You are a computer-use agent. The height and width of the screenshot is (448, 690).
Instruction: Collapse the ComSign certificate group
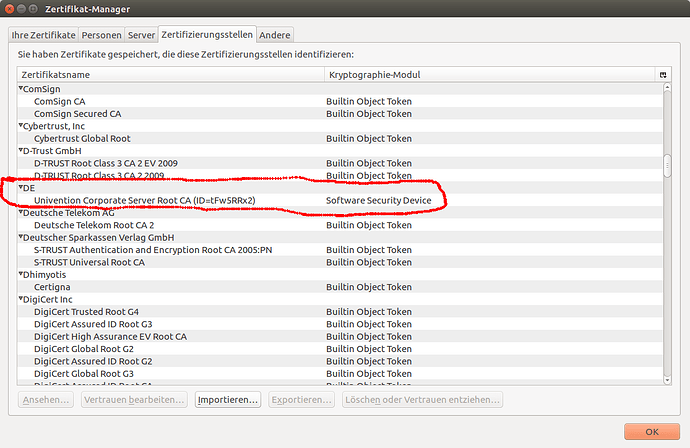21,89
